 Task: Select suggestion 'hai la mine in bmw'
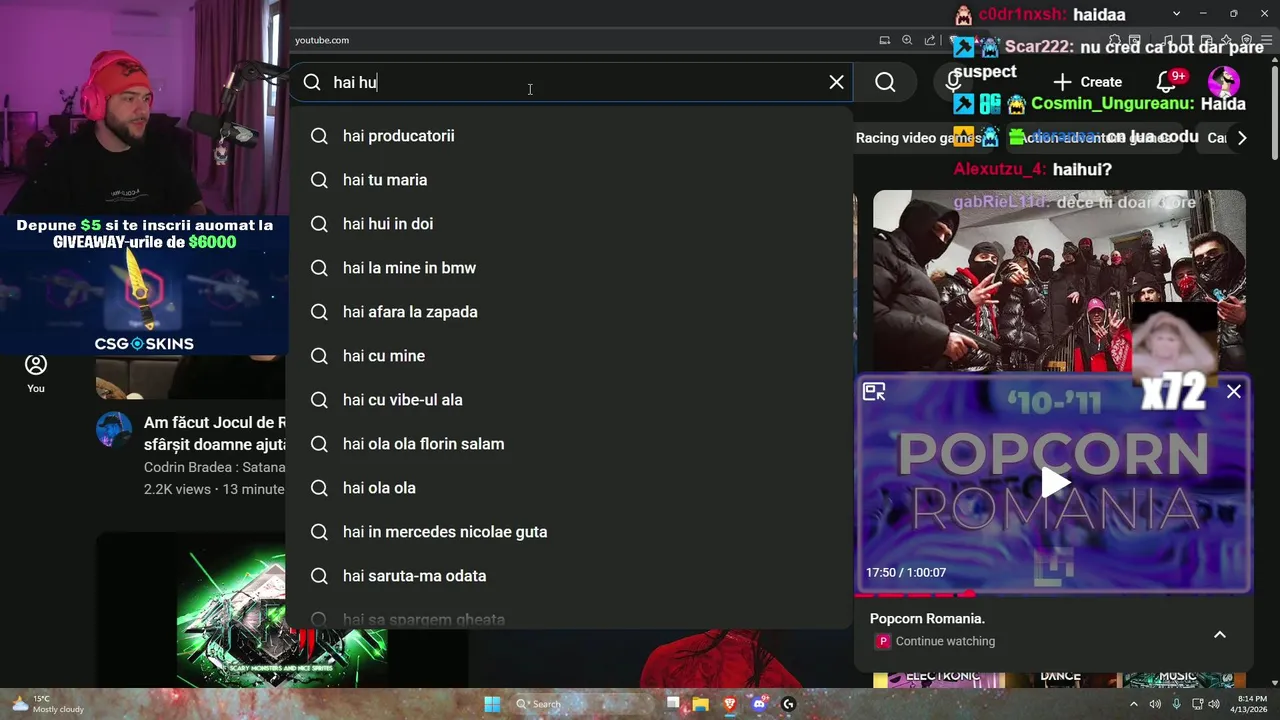point(570,268)
